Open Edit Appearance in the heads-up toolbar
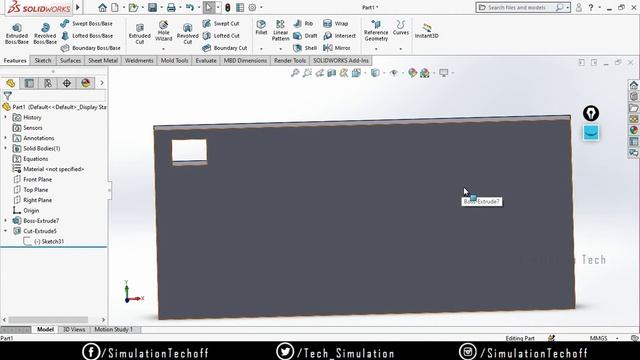This screenshot has height=360, width=640. (413, 73)
